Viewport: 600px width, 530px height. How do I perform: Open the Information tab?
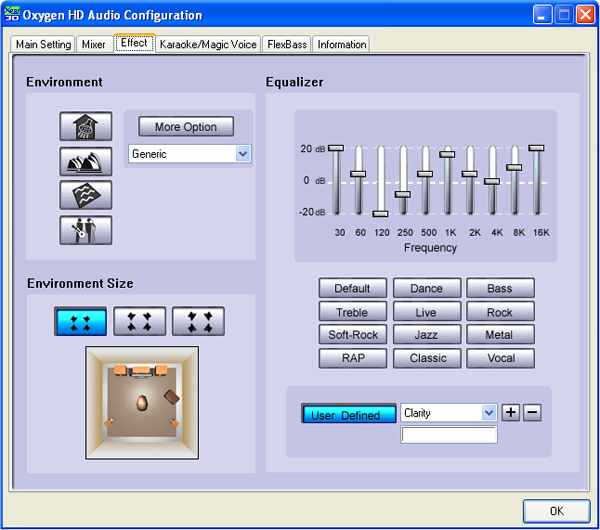tap(341, 44)
